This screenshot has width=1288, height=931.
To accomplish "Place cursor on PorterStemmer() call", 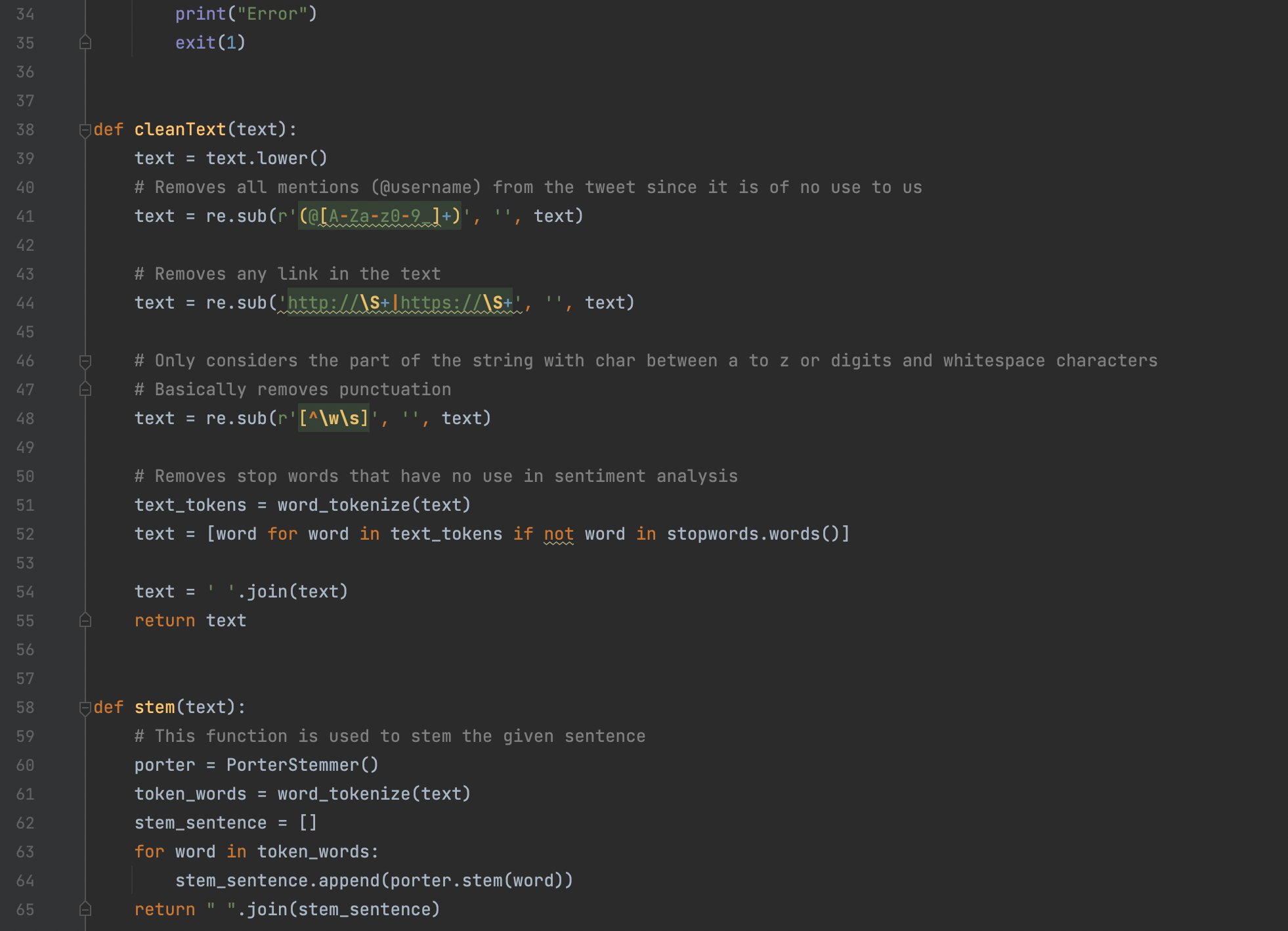I will (x=302, y=765).
